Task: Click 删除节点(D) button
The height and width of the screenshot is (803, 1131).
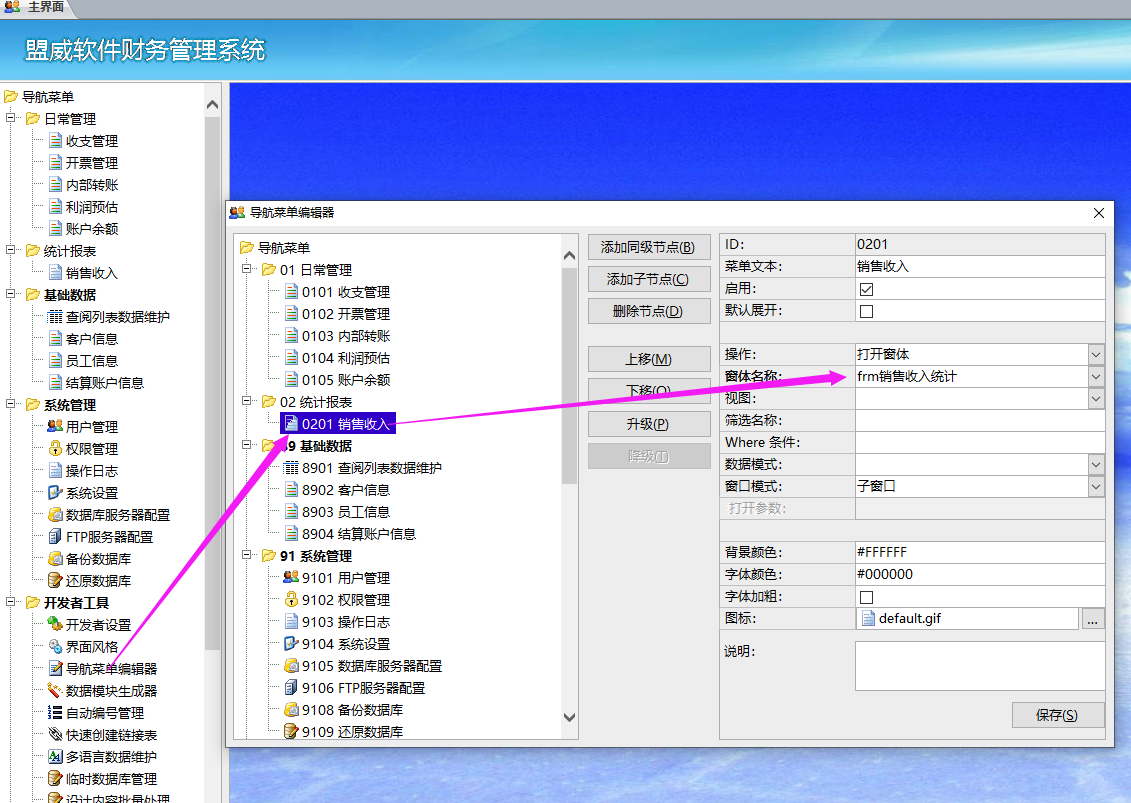Action: (x=648, y=311)
